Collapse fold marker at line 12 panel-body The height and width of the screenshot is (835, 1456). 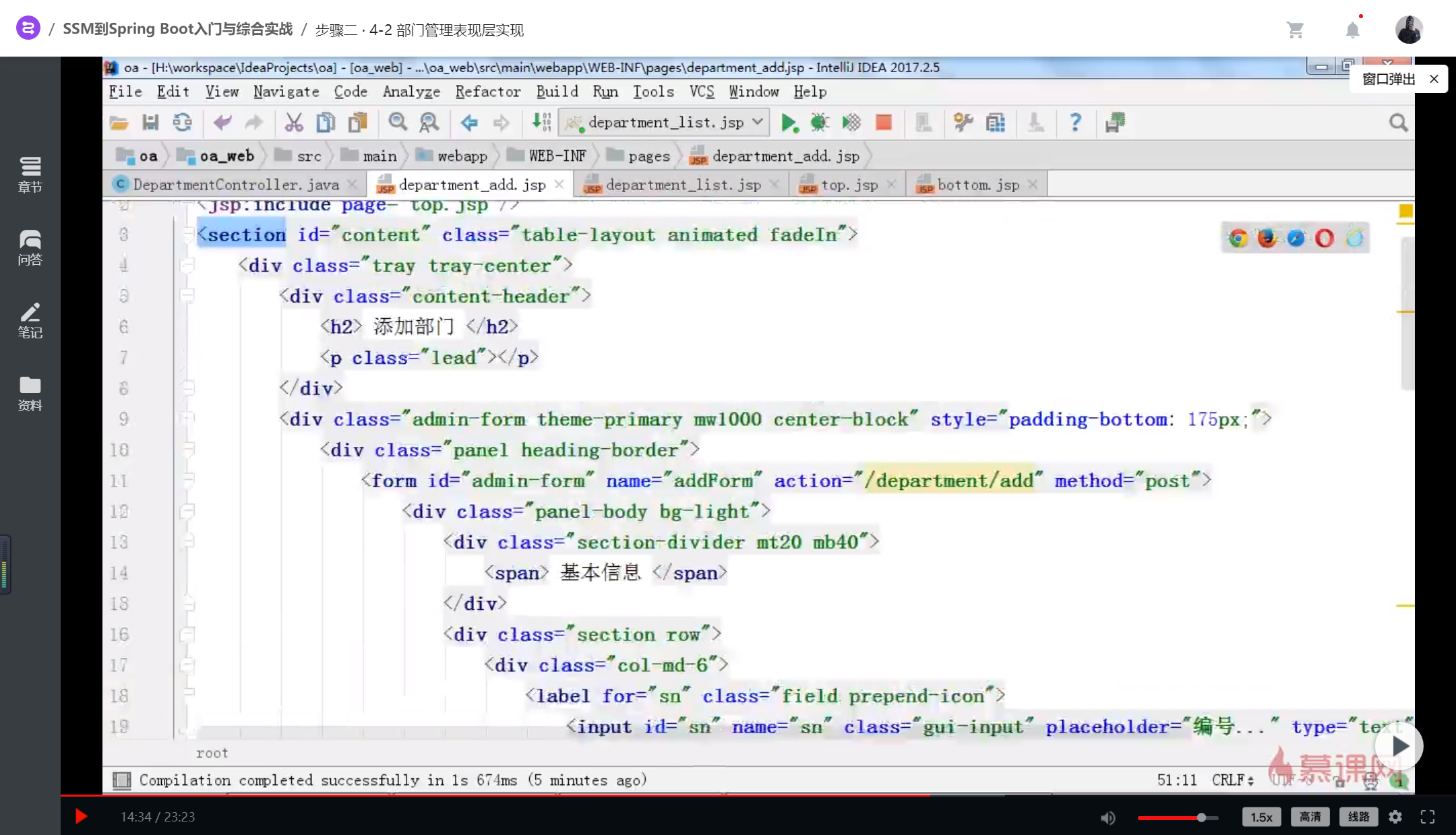[187, 512]
